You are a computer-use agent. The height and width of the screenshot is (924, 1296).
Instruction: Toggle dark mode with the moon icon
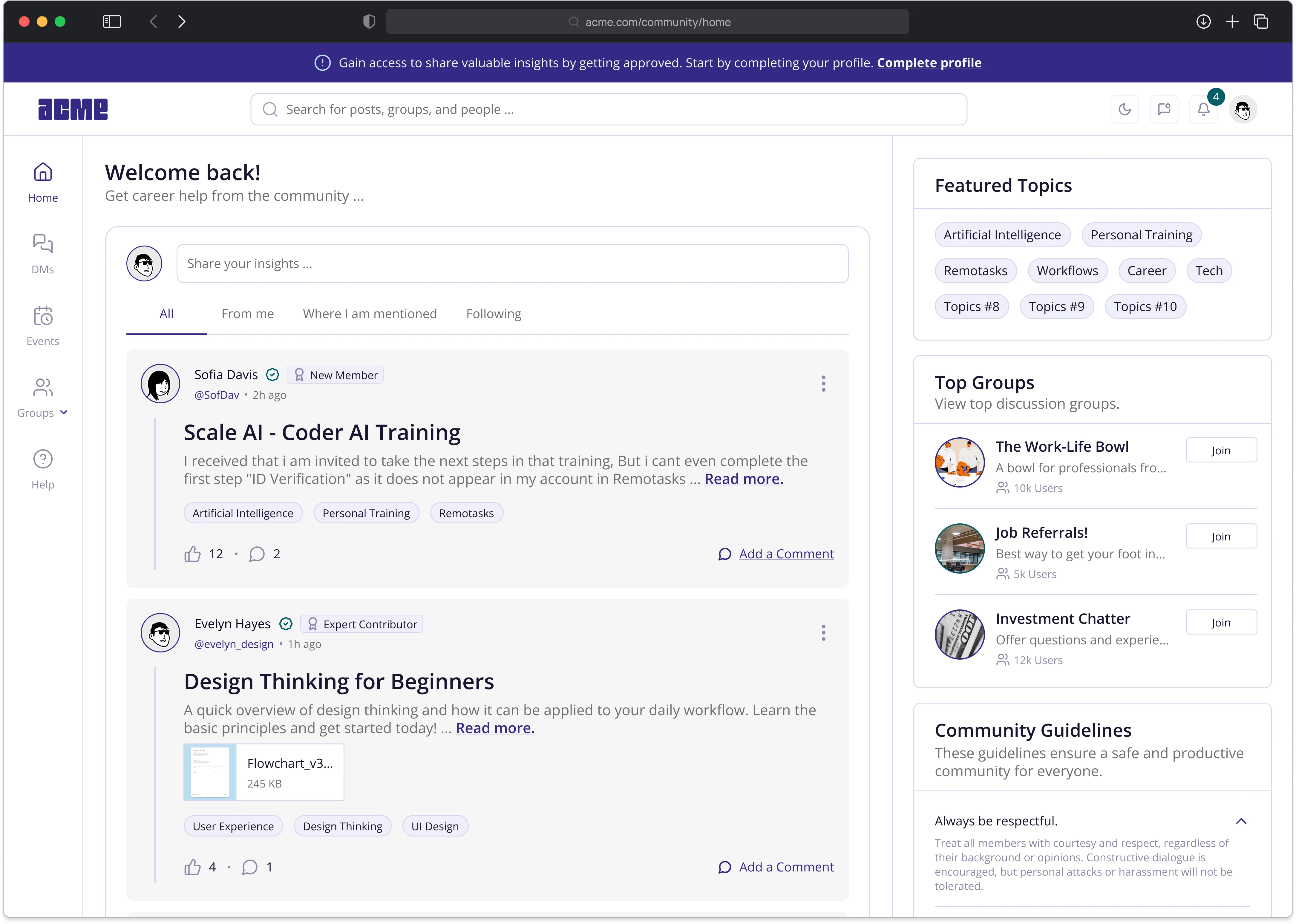(x=1124, y=109)
